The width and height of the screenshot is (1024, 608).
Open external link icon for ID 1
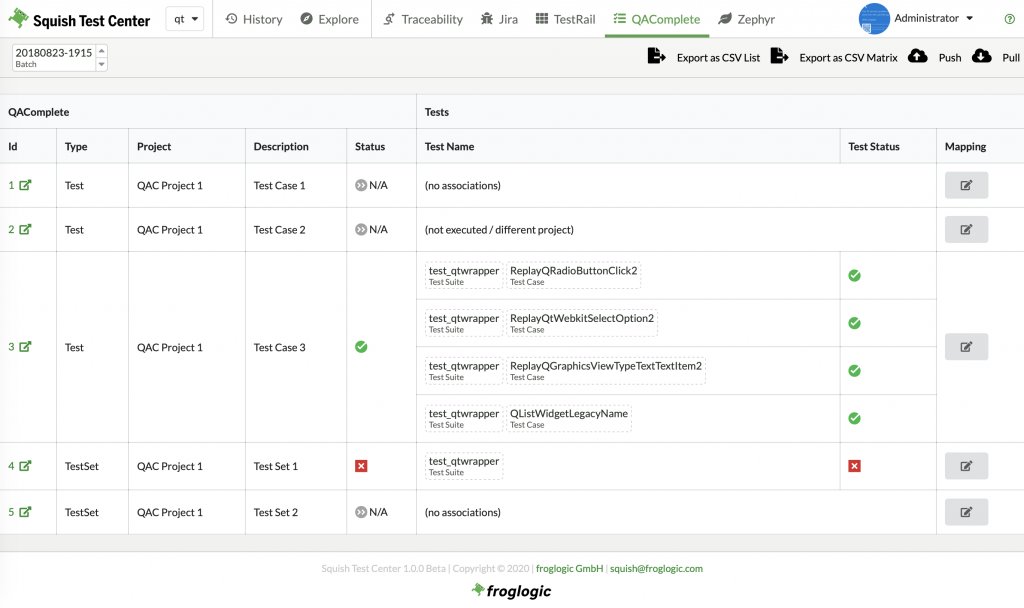point(26,185)
